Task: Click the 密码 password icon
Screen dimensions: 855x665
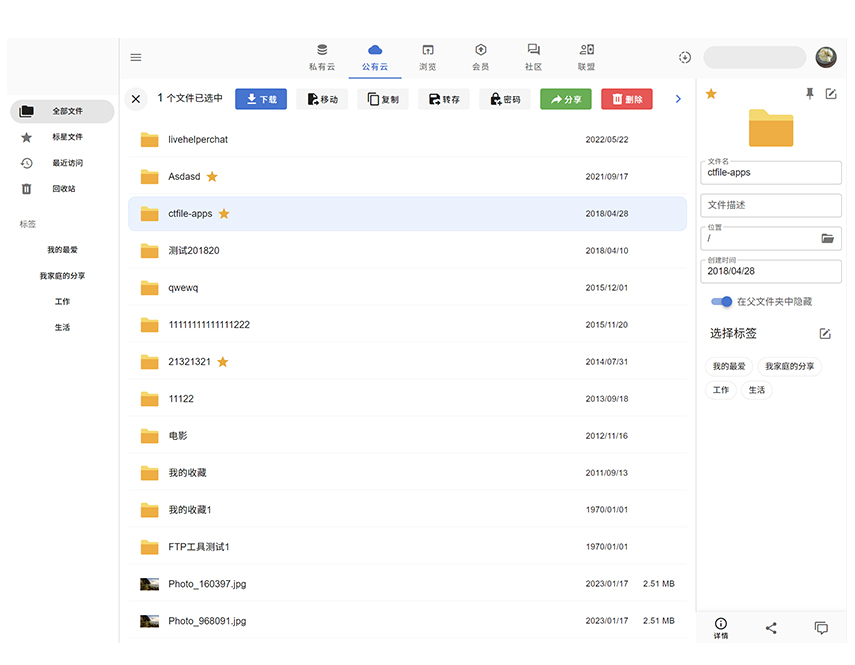Action: [504, 99]
